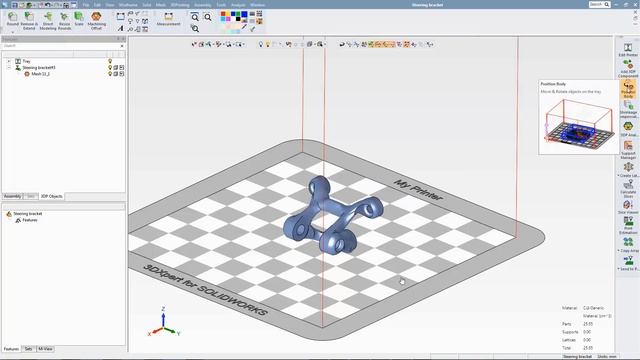This screenshot has height=360, width=640.
Task: Open the Support Manager
Action: click(628, 149)
